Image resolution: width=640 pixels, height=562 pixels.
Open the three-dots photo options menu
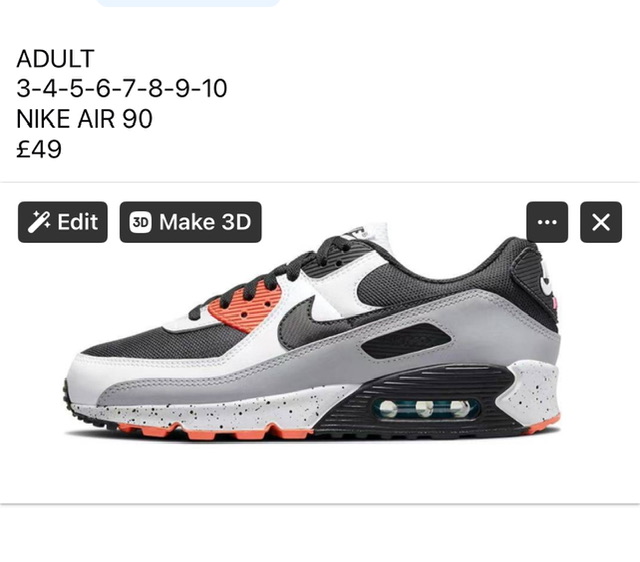point(547,222)
